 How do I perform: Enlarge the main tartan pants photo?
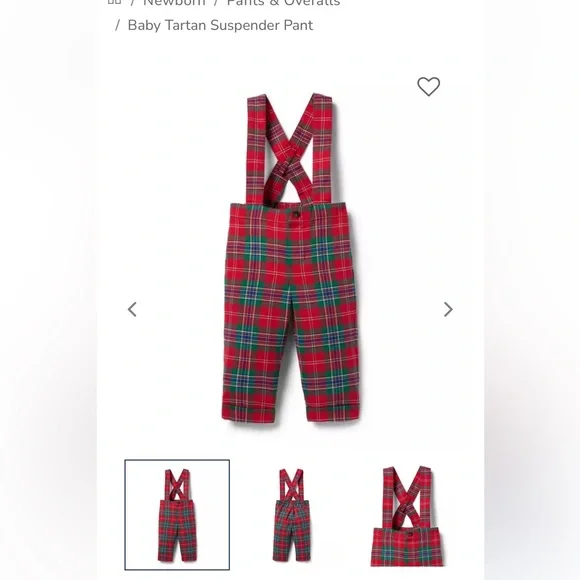[x=290, y=257]
